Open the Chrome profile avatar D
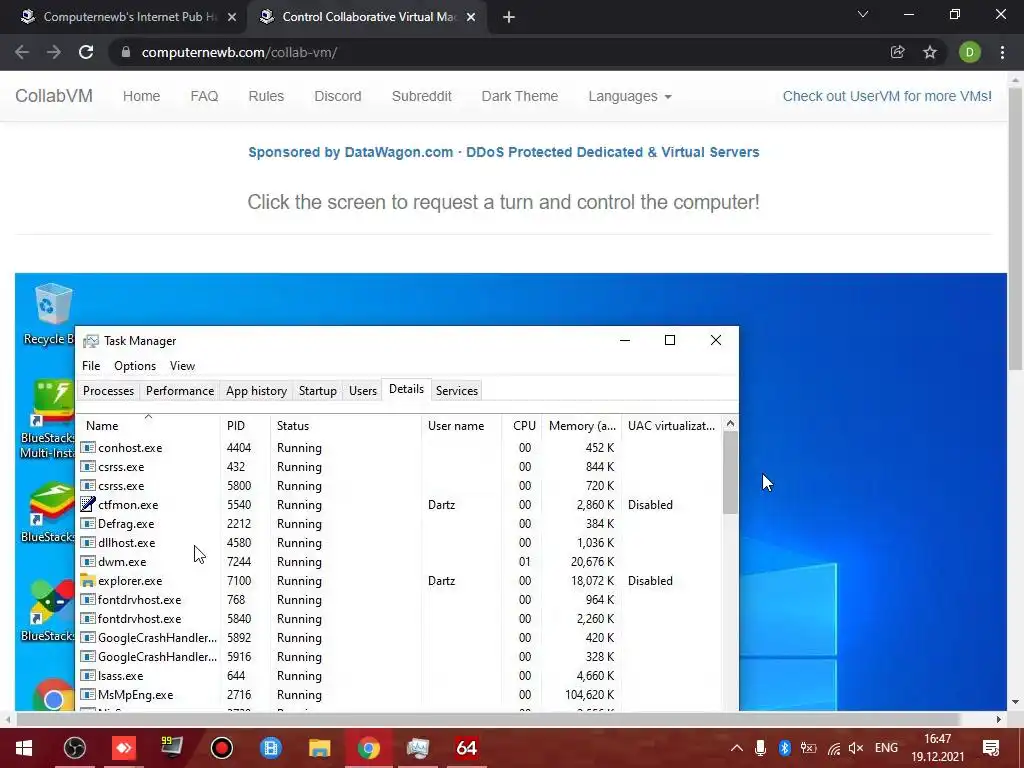This screenshot has width=1024, height=768. (970, 52)
